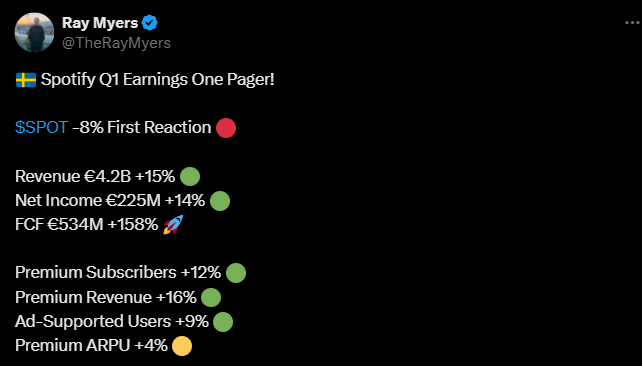Viewport: 642px width, 366px height.
Task: Click the green circle beside Revenue
Action: [190, 176]
